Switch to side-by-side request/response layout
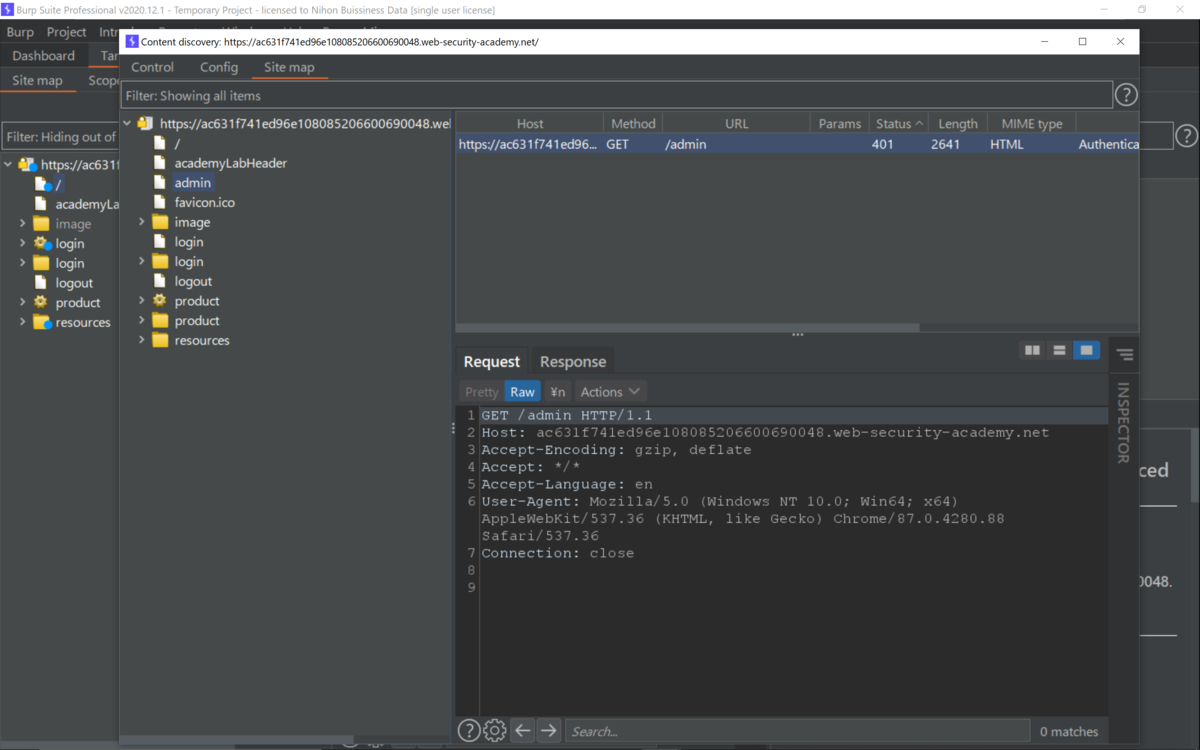This screenshot has width=1200, height=750. pyautogui.click(x=1032, y=350)
